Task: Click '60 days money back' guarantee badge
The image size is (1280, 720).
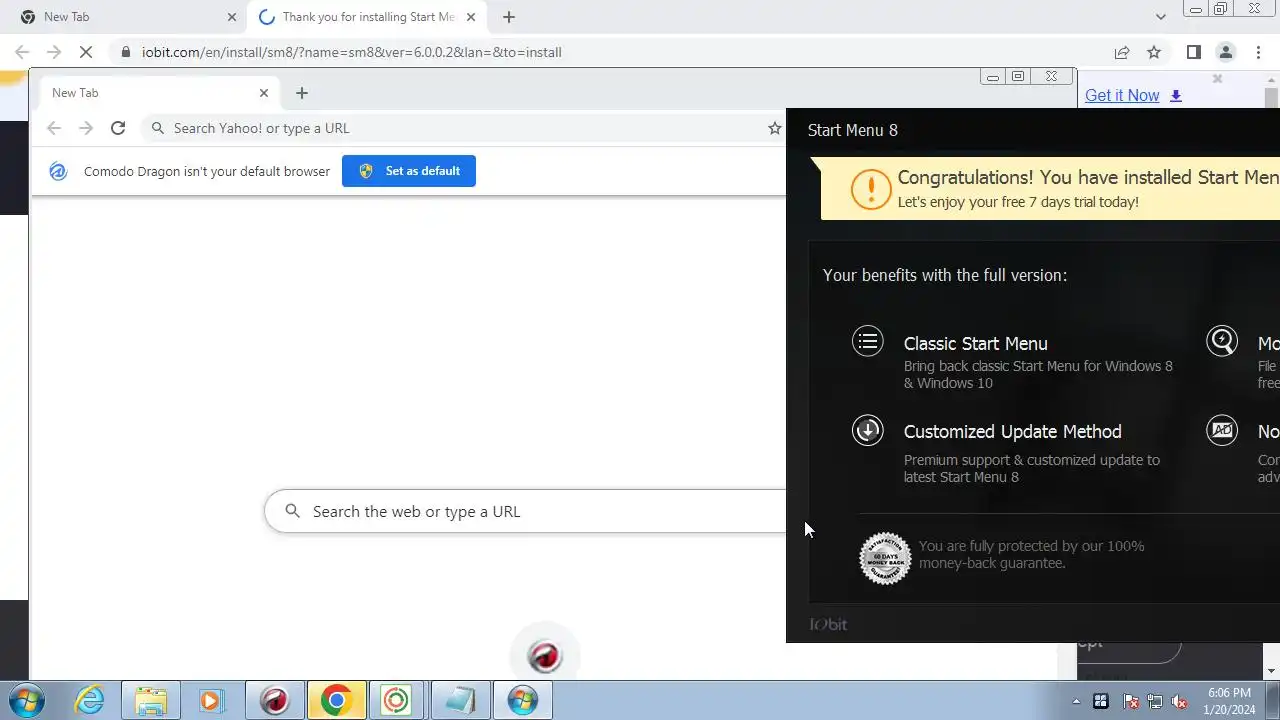Action: pos(885,558)
